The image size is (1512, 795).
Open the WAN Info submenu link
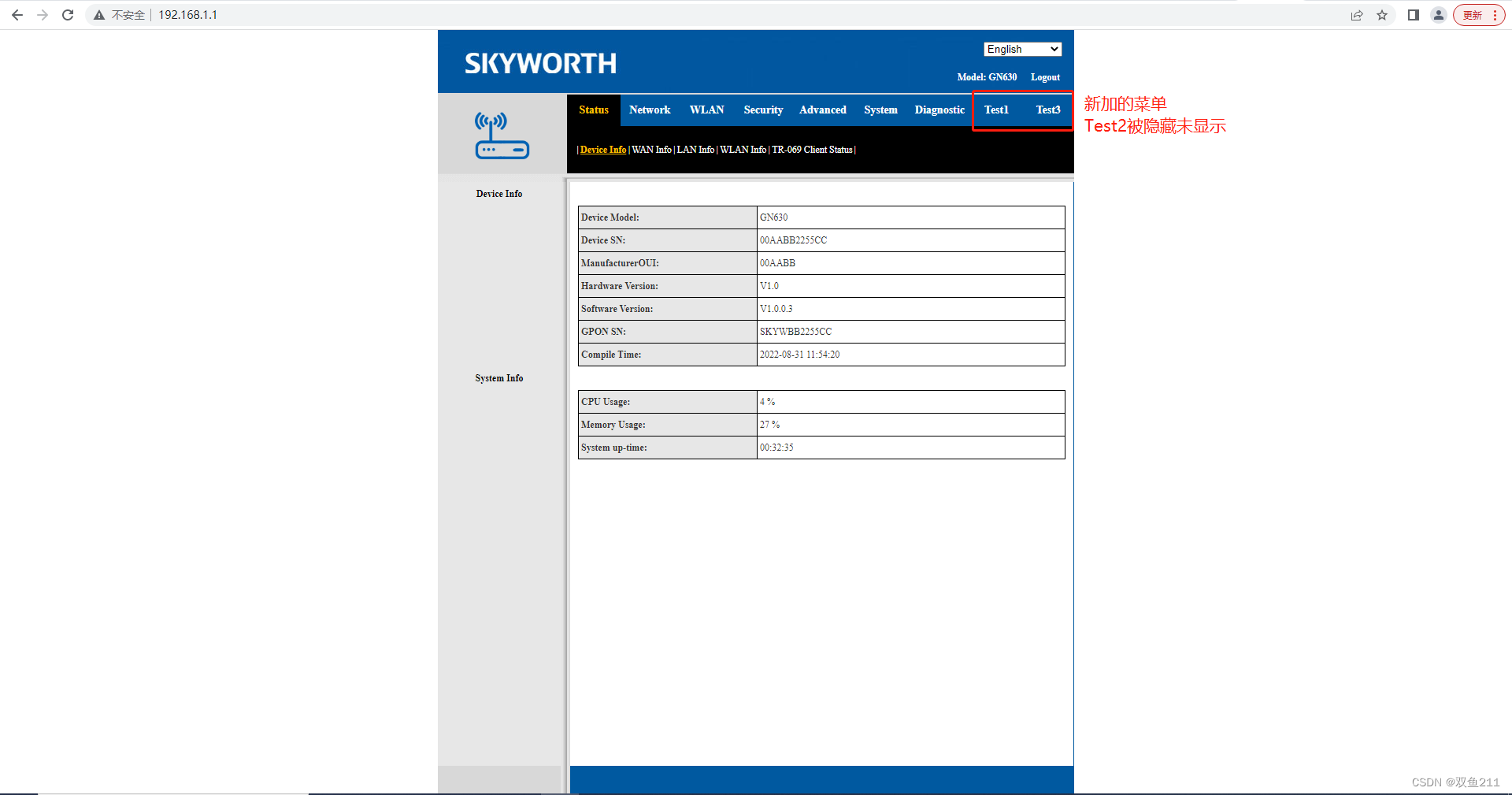(651, 150)
